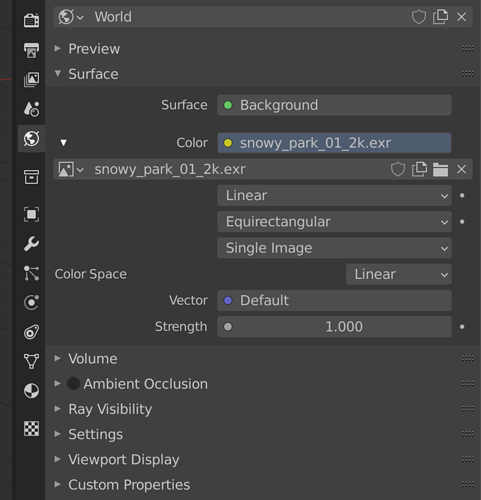Open the Particle properties icon
The image size is (481, 500).
tap(31, 273)
